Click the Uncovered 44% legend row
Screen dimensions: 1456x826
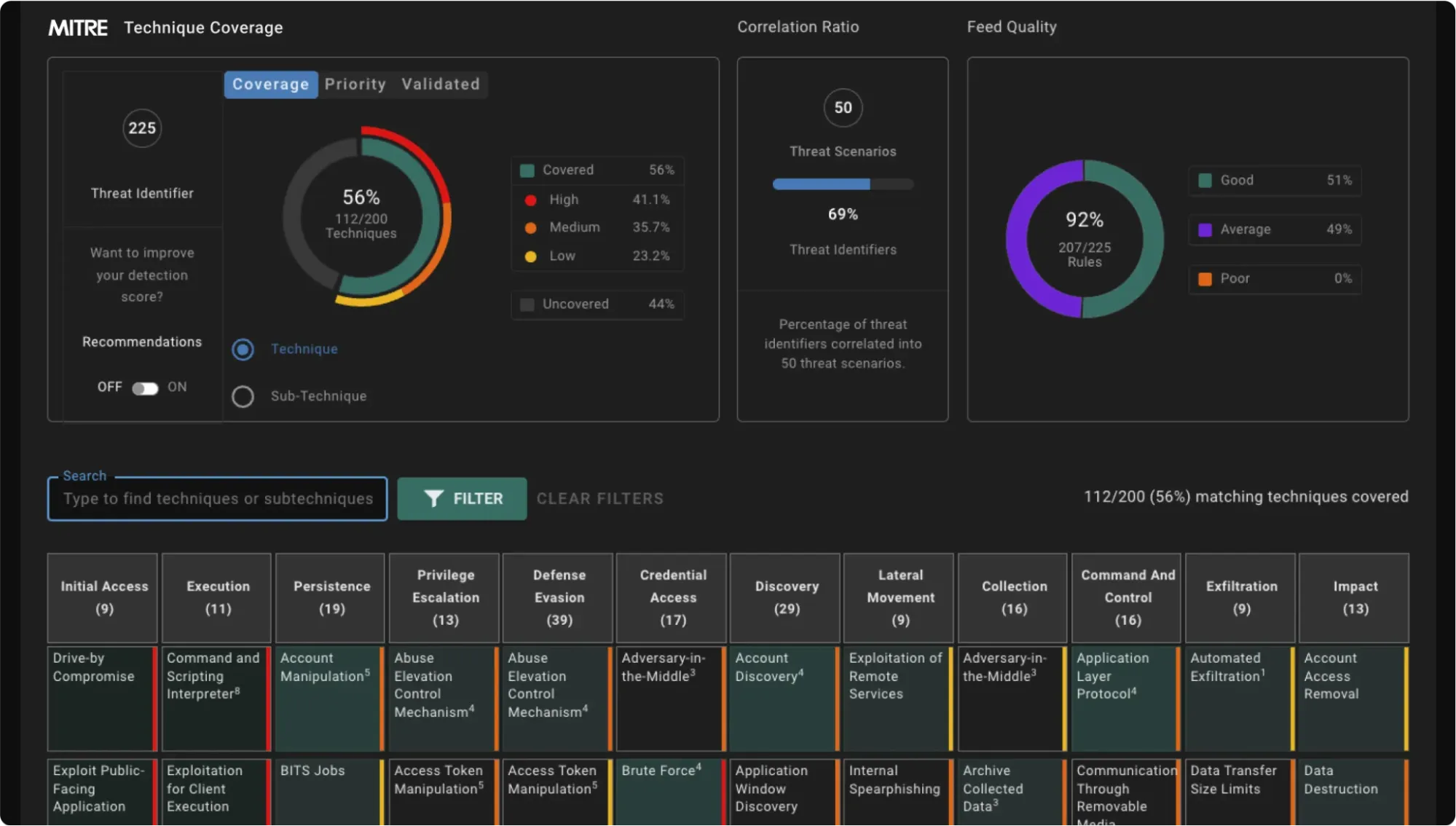point(597,304)
